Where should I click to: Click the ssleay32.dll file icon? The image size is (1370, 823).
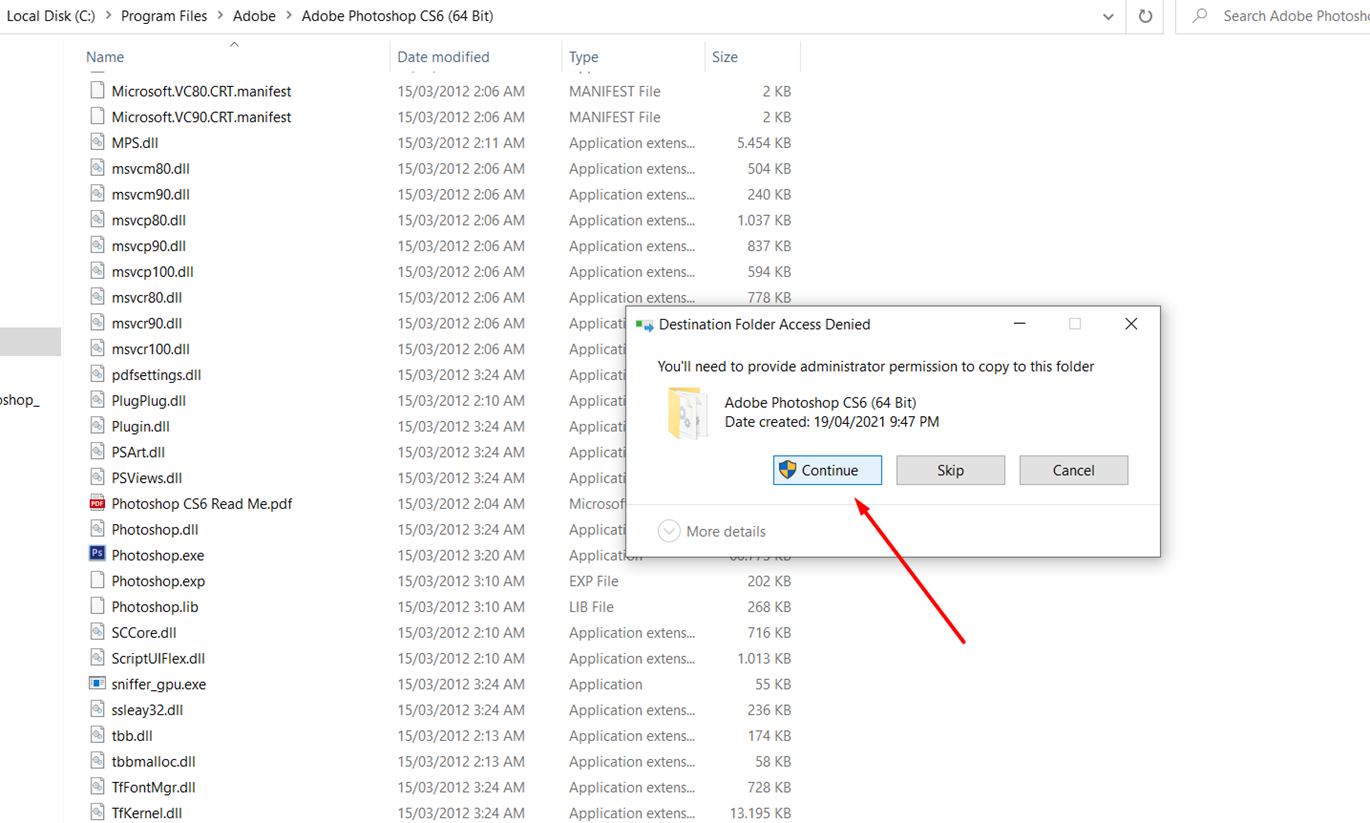click(x=97, y=709)
